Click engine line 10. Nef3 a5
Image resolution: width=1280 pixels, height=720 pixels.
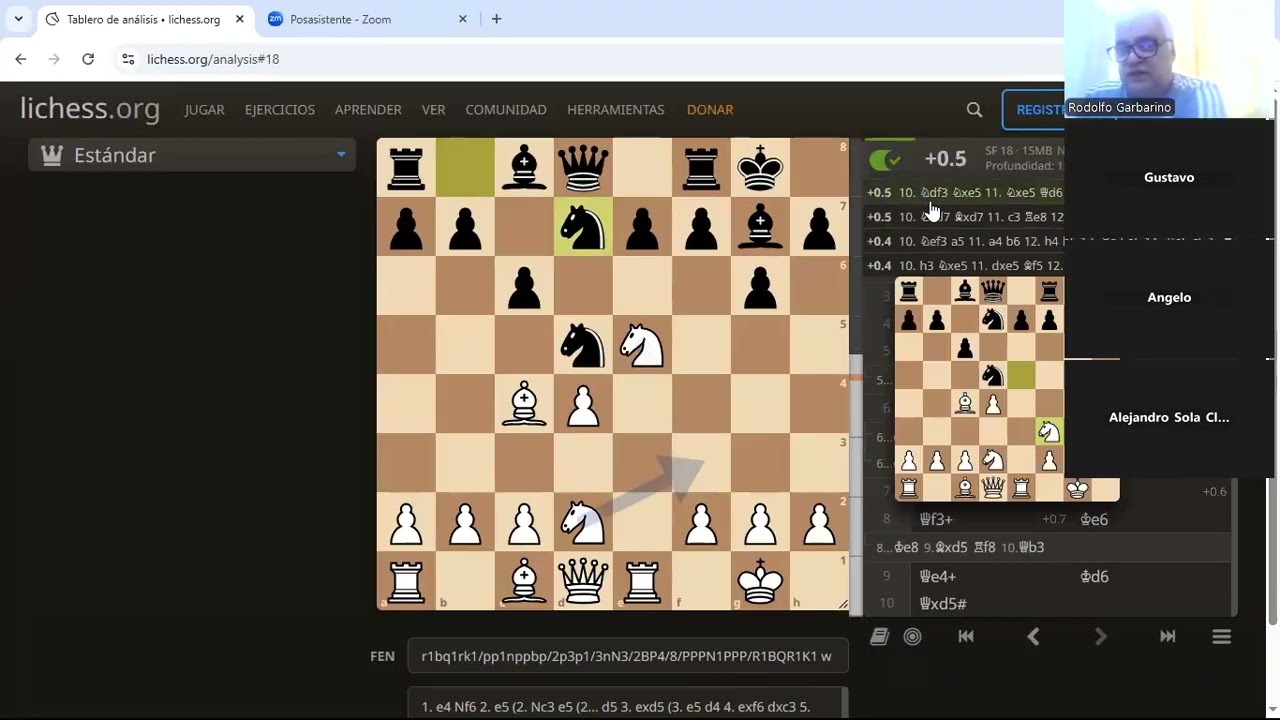pyautogui.click(x=964, y=241)
